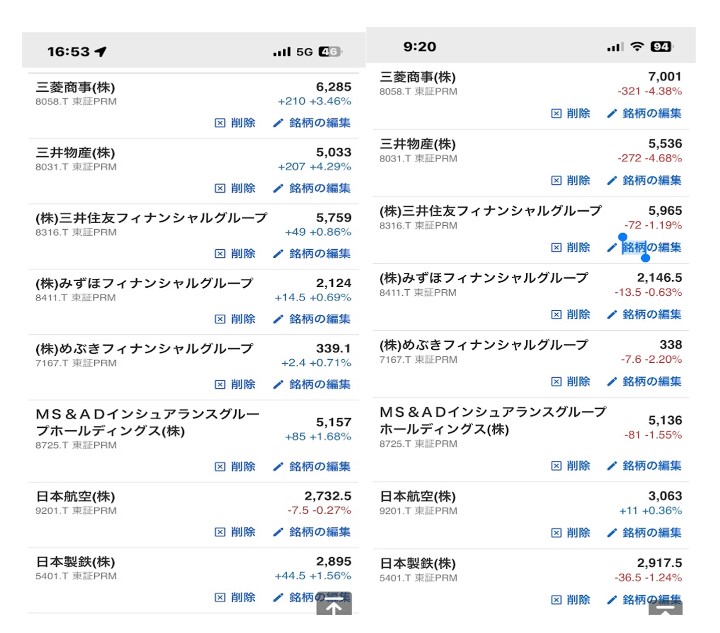720x633 pixels.
Task: Tap the -272 -4.68% change value
Action: click(650, 158)
